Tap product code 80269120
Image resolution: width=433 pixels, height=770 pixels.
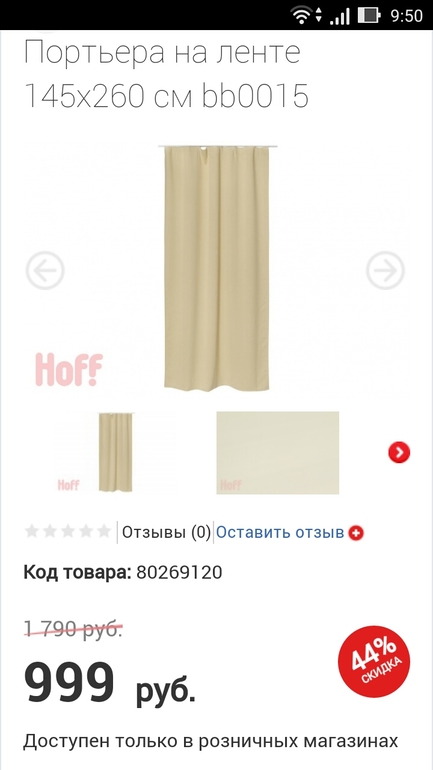pyautogui.click(x=179, y=572)
